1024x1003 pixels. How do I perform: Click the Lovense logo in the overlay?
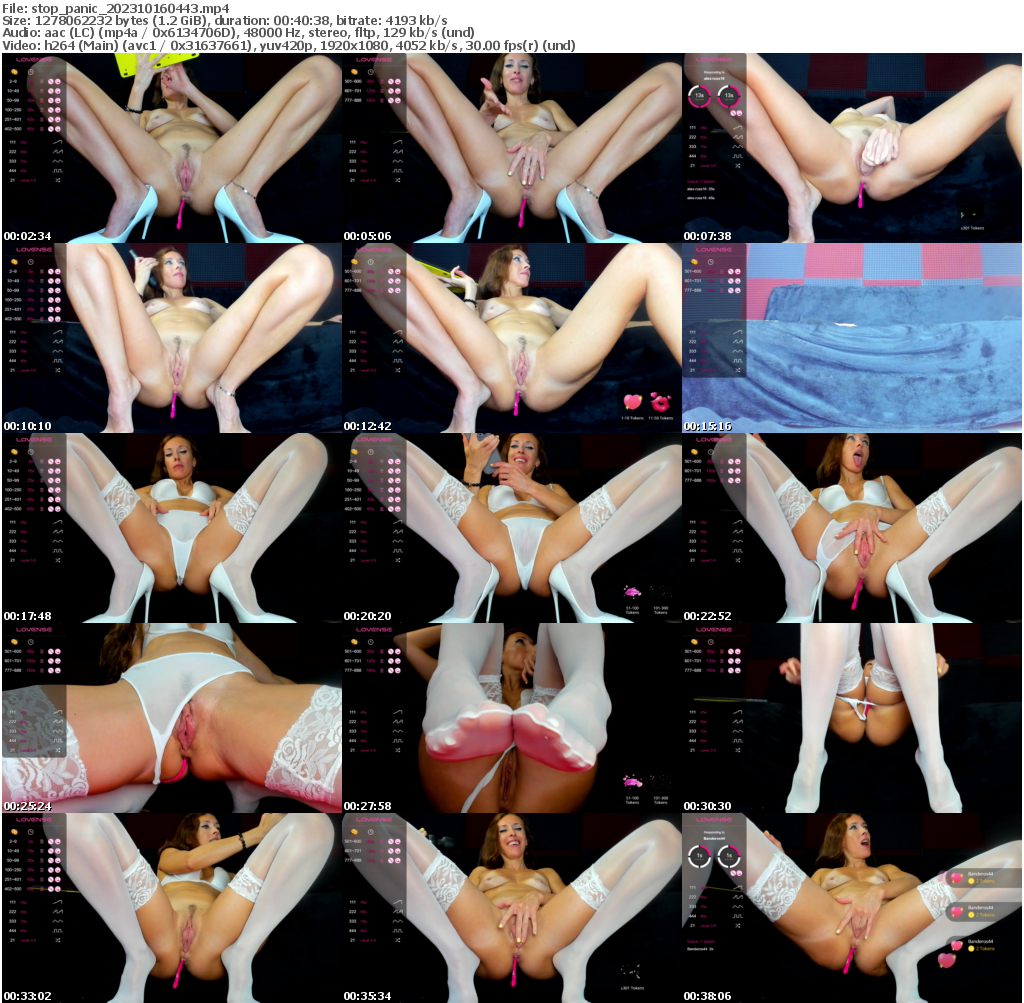[x=34, y=60]
